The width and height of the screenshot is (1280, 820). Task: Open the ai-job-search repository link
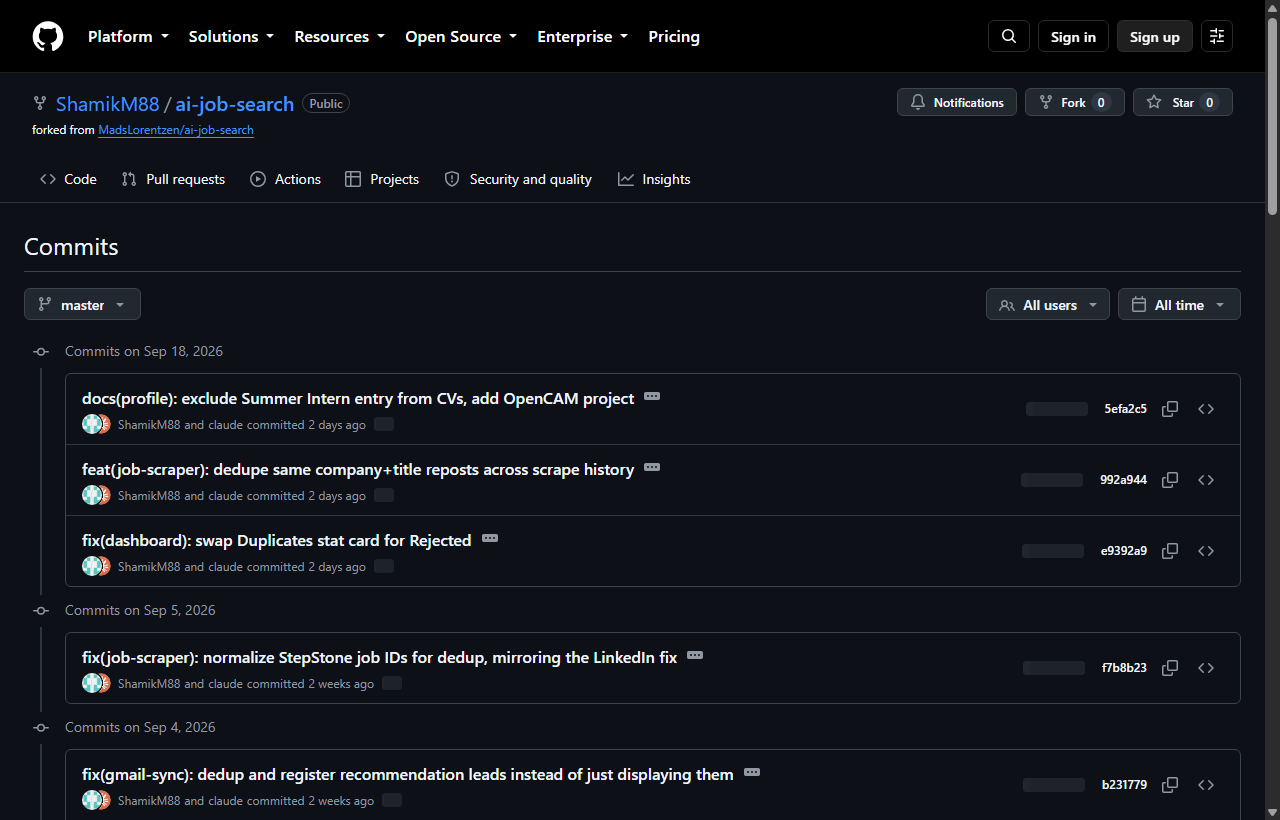point(235,104)
